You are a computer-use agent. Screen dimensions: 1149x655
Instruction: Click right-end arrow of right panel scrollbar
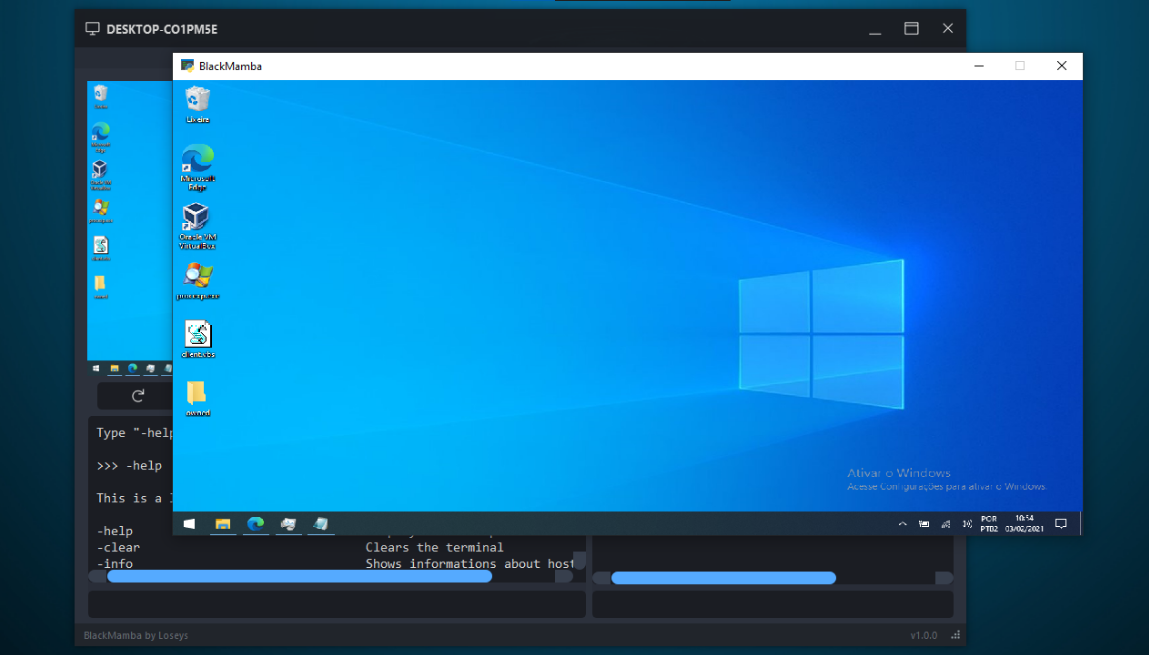coord(945,578)
